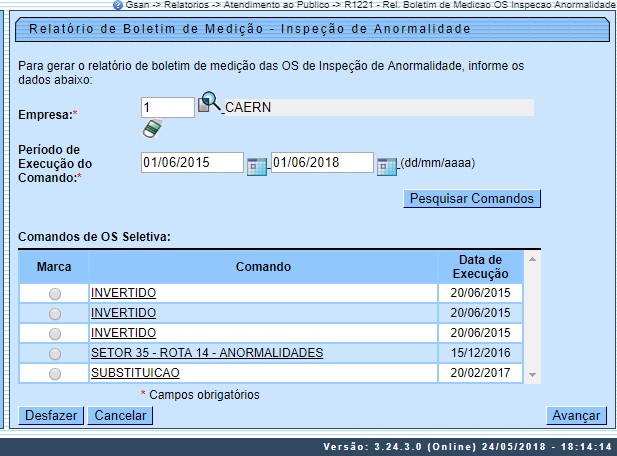Click the Gsan breadcrumb icon
Viewport: 617px width, 456px height.
[x=117, y=5]
